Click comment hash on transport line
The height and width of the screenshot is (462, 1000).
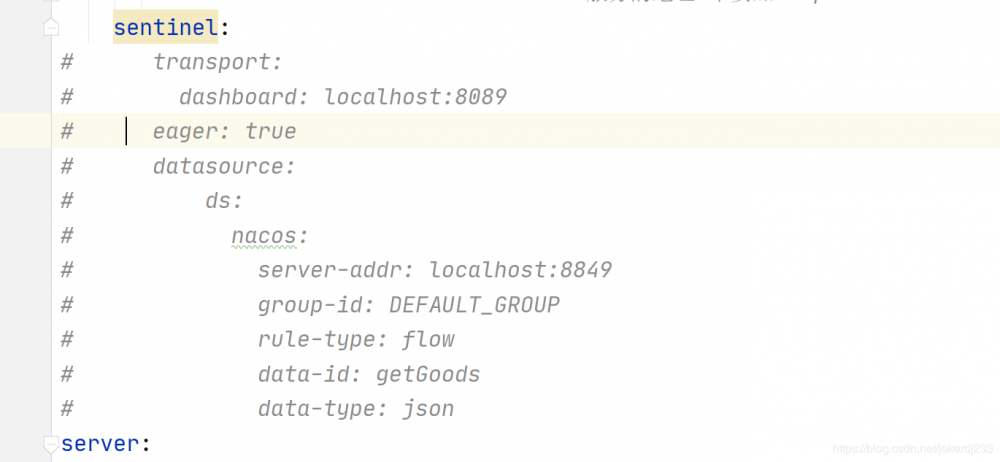pyautogui.click(x=68, y=62)
